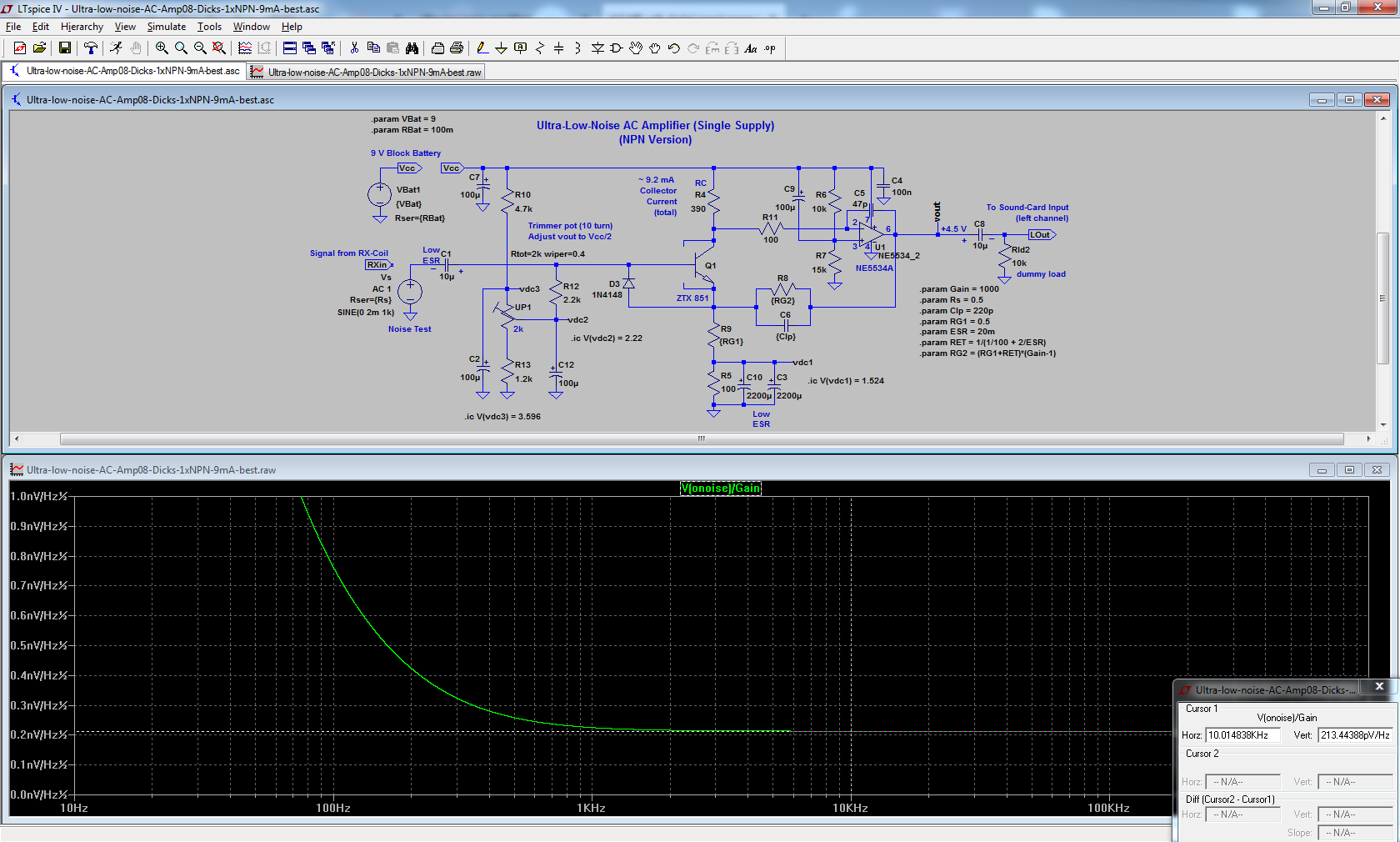Select the Zoom In magnifier

point(162,48)
